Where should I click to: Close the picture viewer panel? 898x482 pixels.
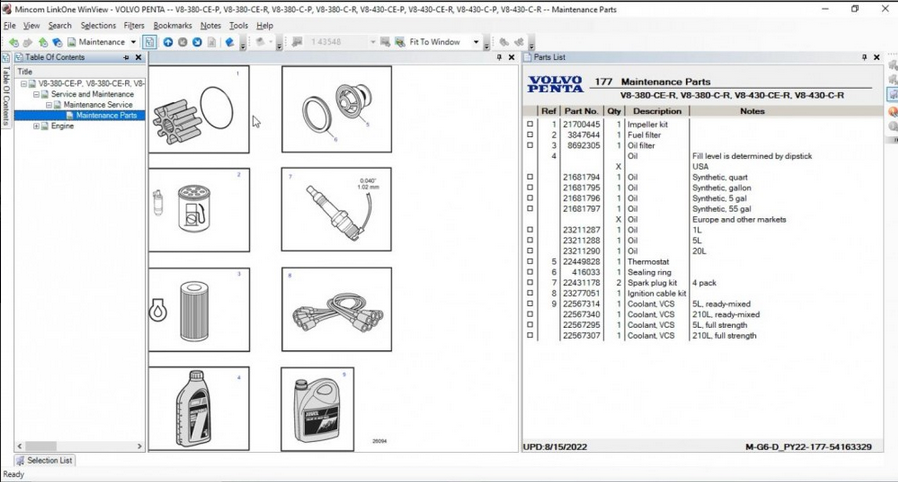pos(511,57)
